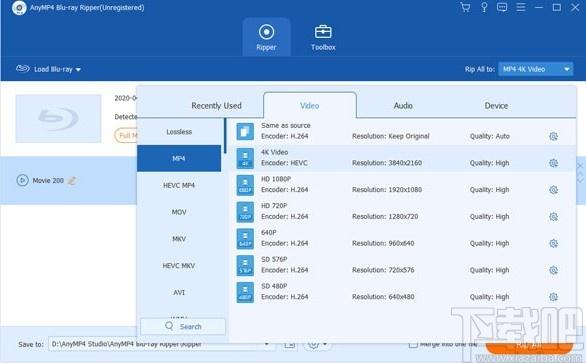The height and width of the screenshot is (363, 586).
Task: Choose the HEVC MP4 format category
Action: click(x=179, y=185)
